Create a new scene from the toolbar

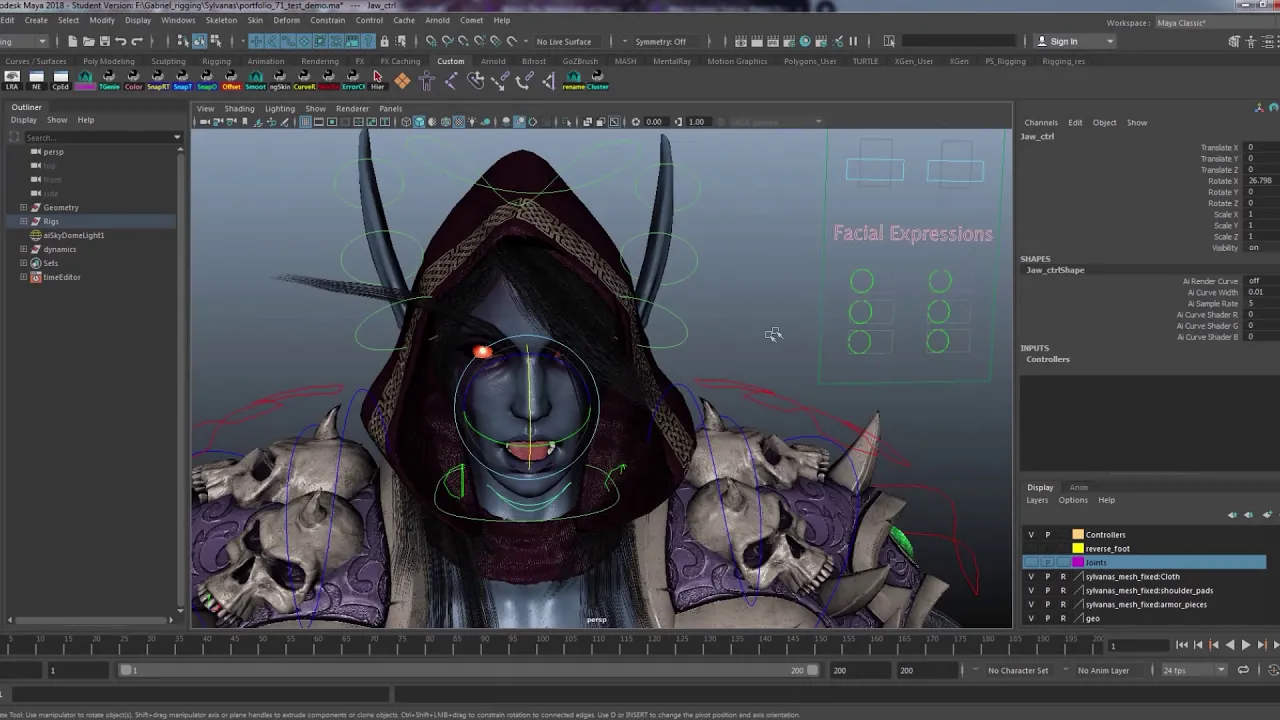point(72,41)
